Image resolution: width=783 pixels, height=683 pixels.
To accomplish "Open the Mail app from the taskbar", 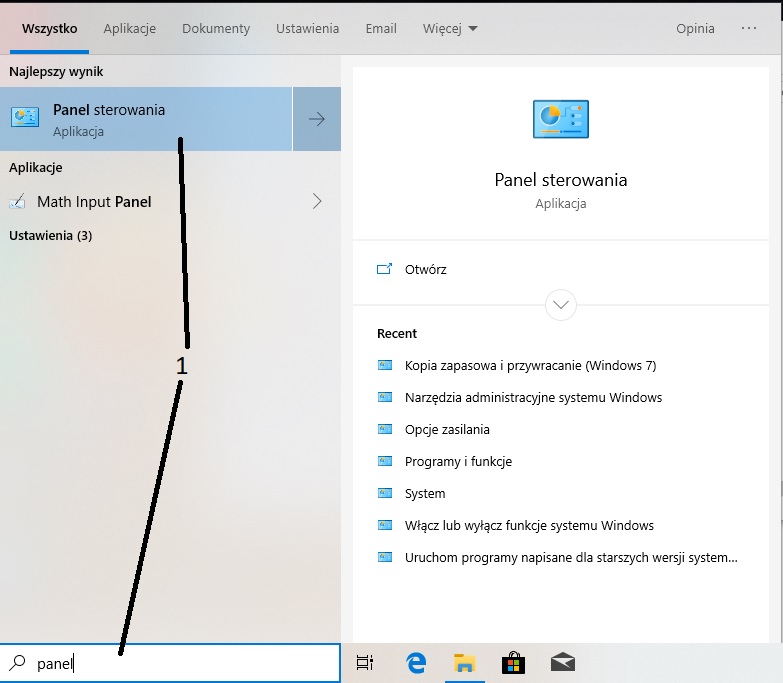I will coord(563,663).
